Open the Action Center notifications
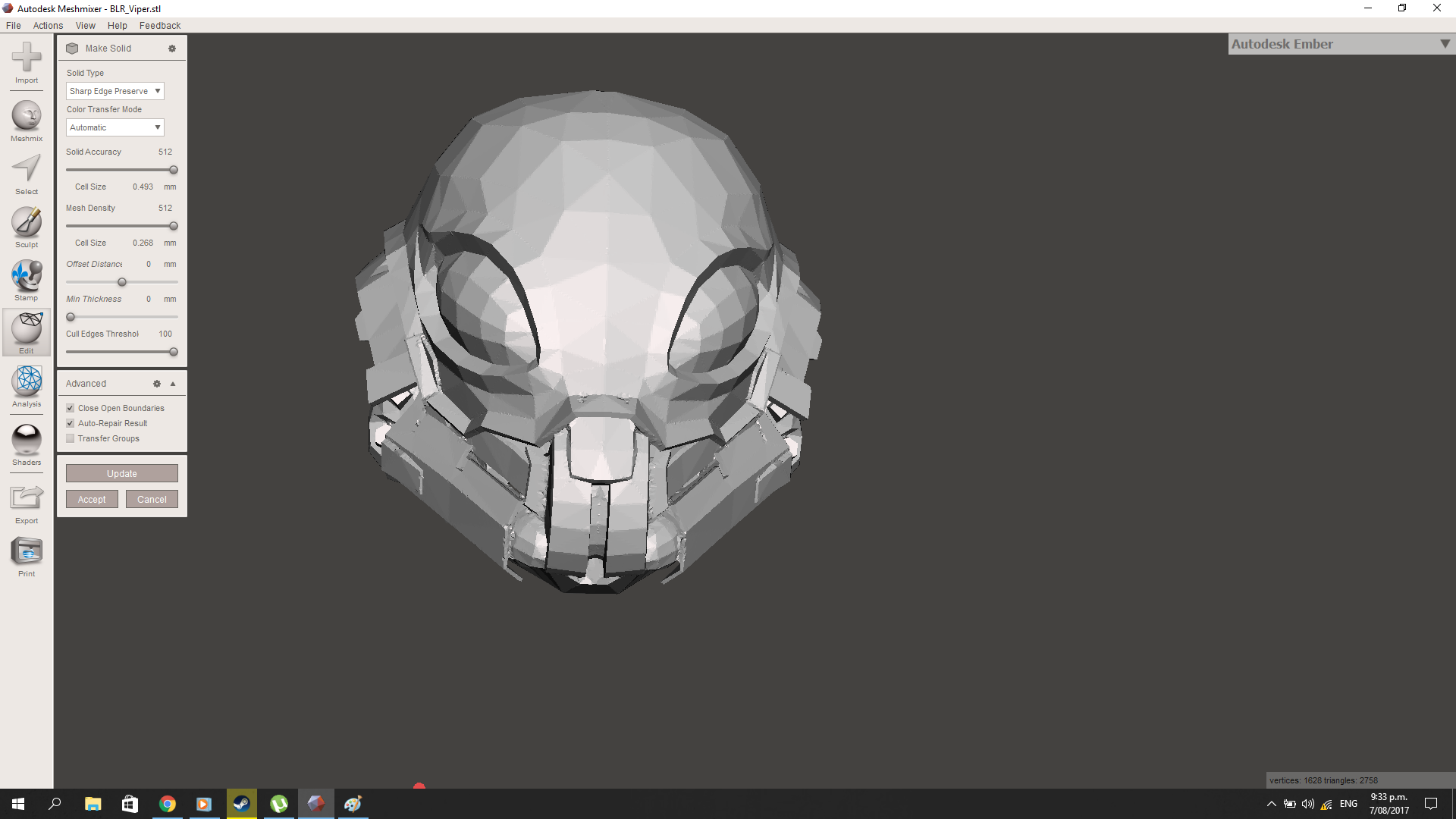1456x819 pixels. pos(1431,804)
